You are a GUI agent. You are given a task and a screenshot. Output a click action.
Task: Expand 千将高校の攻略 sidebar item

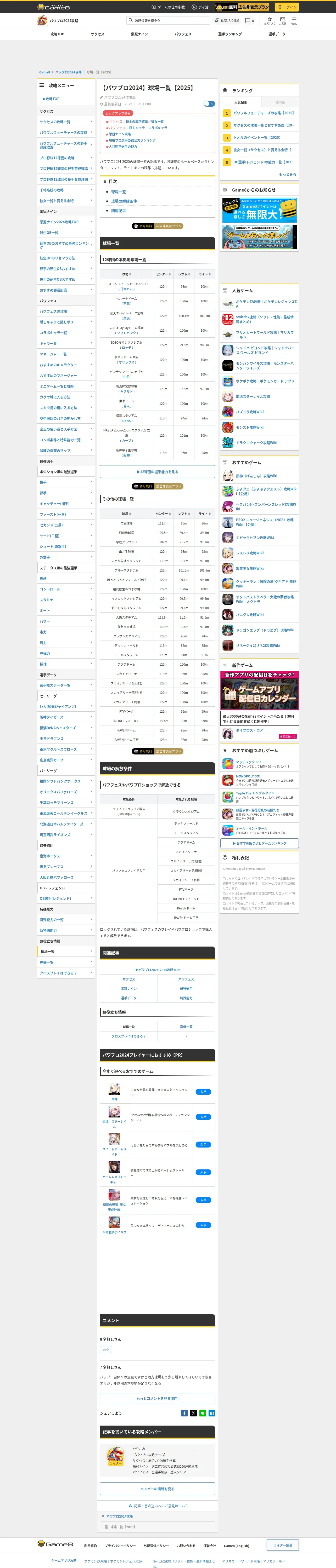point(66,190)
